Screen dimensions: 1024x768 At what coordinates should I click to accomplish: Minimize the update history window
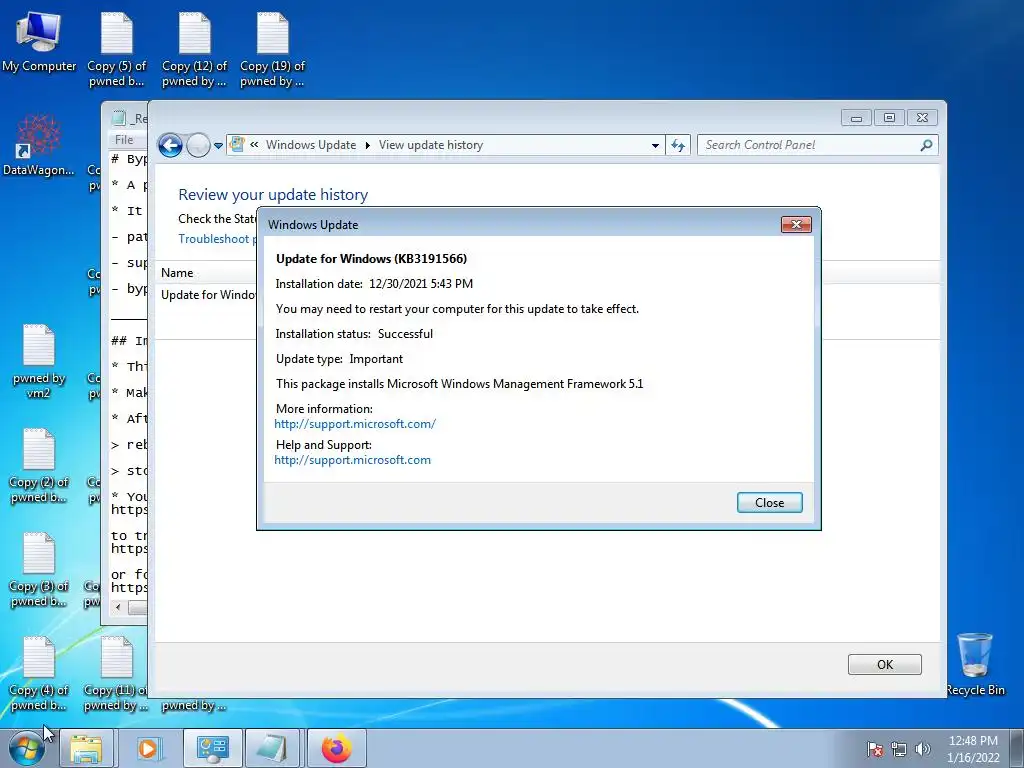[x=856, y=118]
